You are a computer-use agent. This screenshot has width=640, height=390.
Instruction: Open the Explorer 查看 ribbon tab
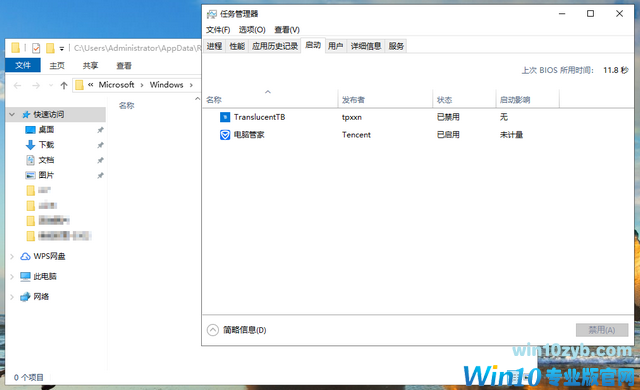coord(124,66)
